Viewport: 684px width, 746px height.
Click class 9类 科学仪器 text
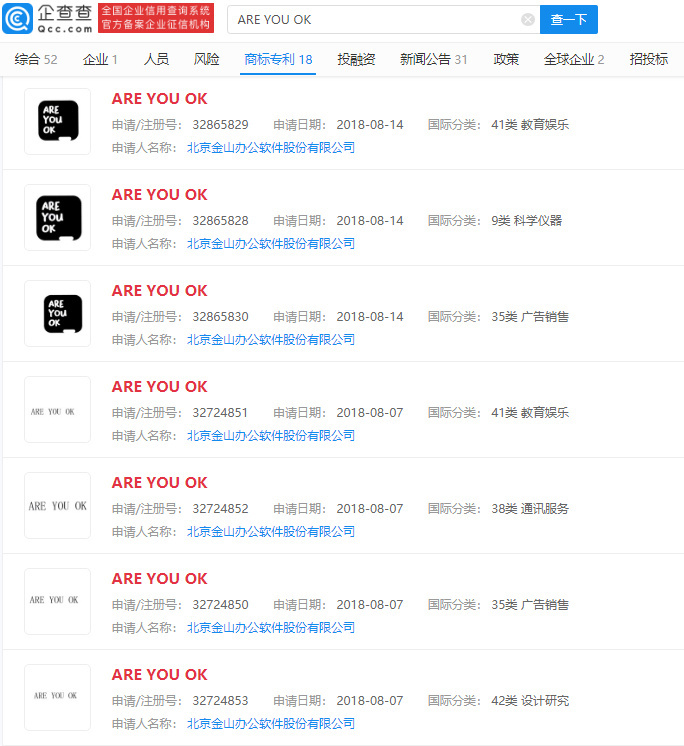pos(527,221)
